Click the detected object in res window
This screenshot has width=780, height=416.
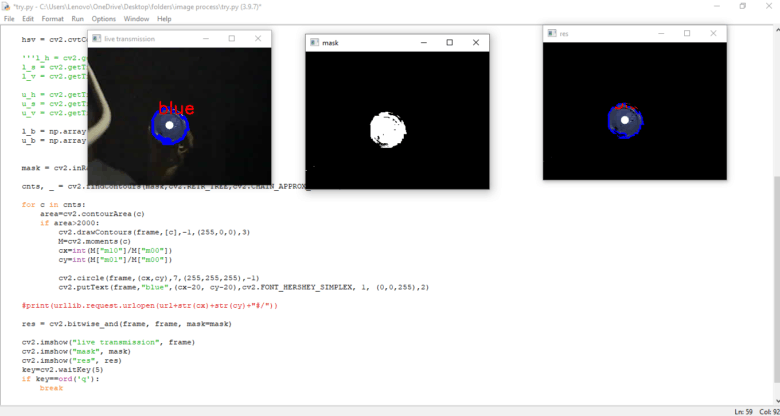coord(625,120)
